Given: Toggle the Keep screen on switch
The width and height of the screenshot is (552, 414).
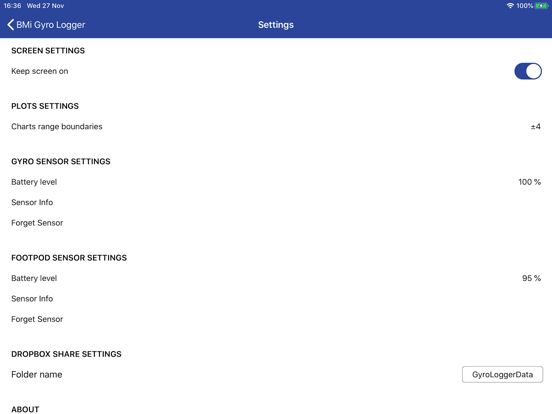Looking at the screenshot, I should 528,71.
